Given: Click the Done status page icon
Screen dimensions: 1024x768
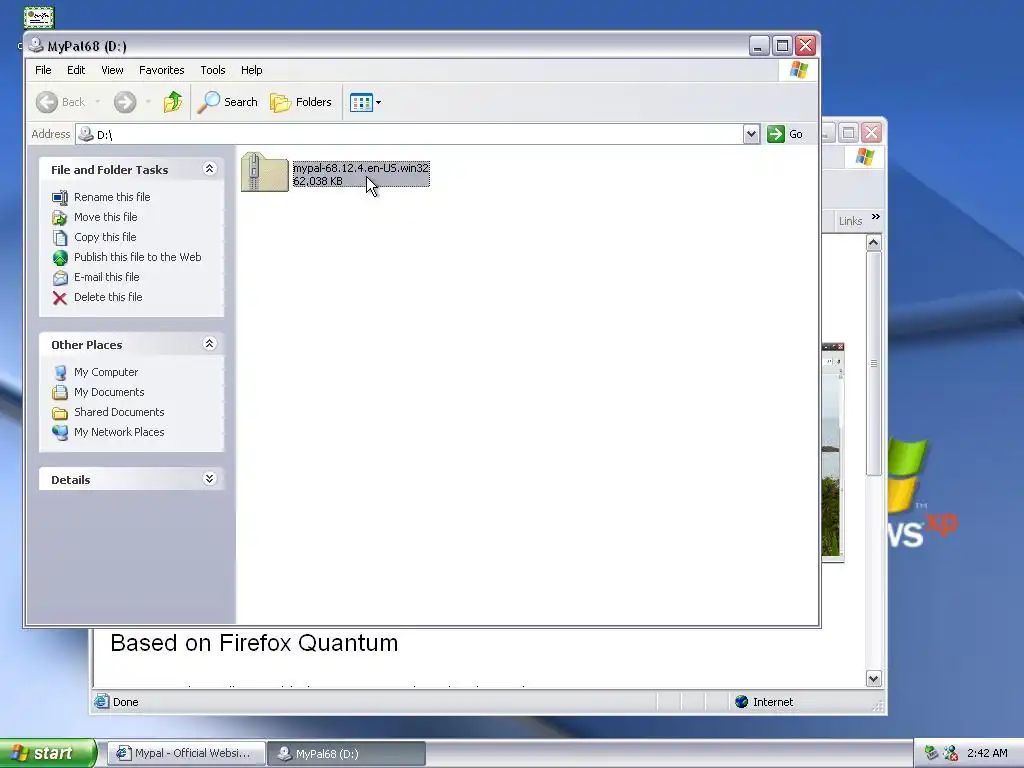Looking at the screenshot, I should point(101,702).
